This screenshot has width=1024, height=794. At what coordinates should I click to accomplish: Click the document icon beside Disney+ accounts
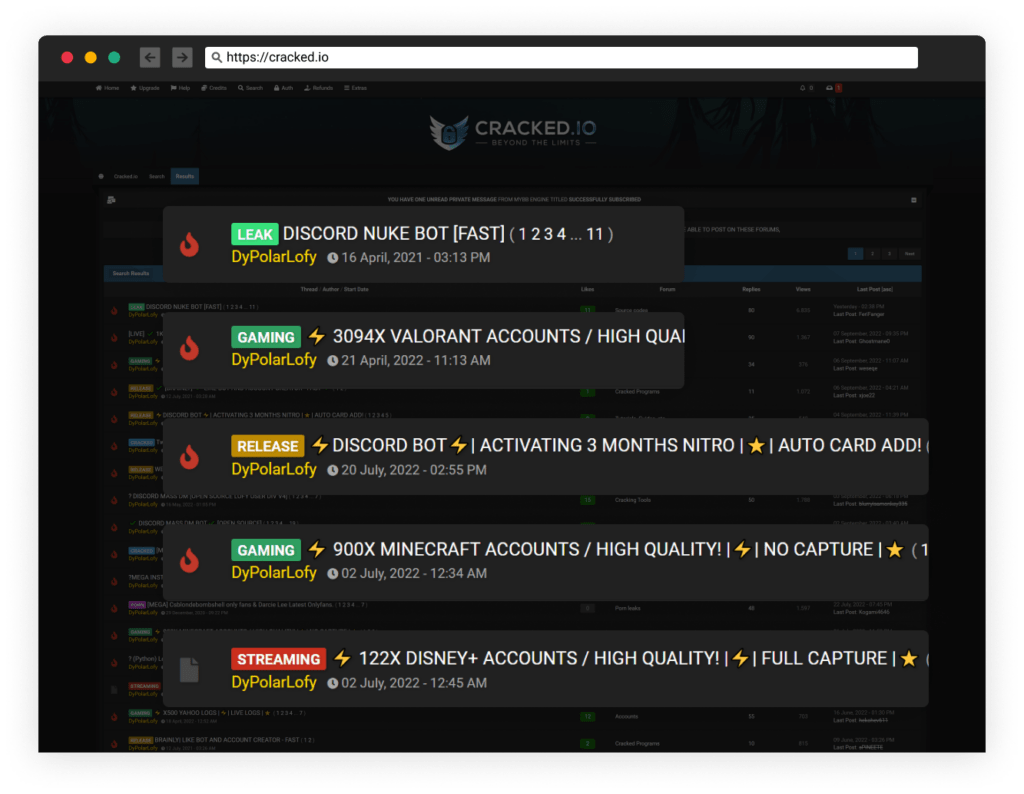pos(189,669)
